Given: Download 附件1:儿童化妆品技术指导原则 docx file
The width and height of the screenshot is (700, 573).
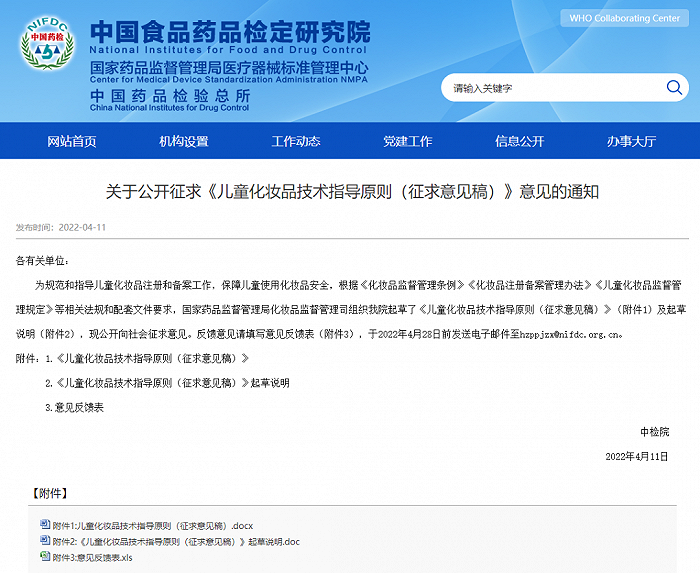Looking at the screenshot, I should [x=153, y=526].
